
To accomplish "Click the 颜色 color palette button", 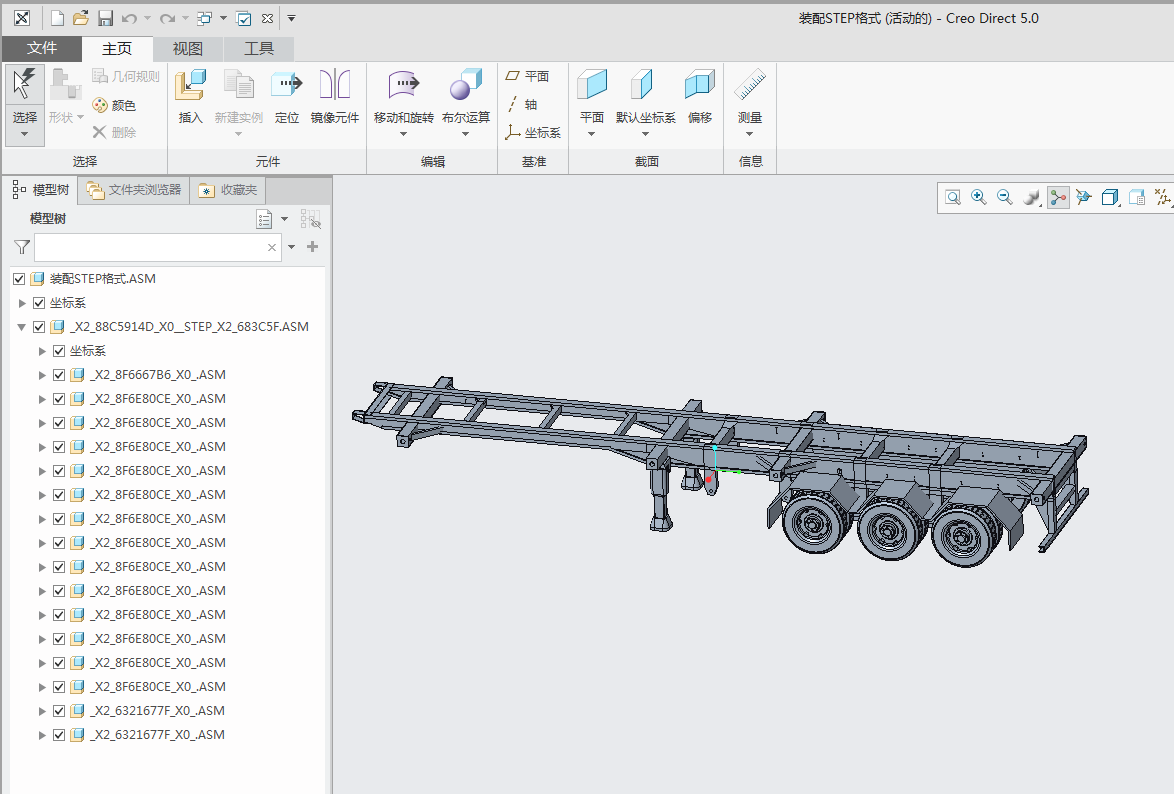I will click(115, 106).
